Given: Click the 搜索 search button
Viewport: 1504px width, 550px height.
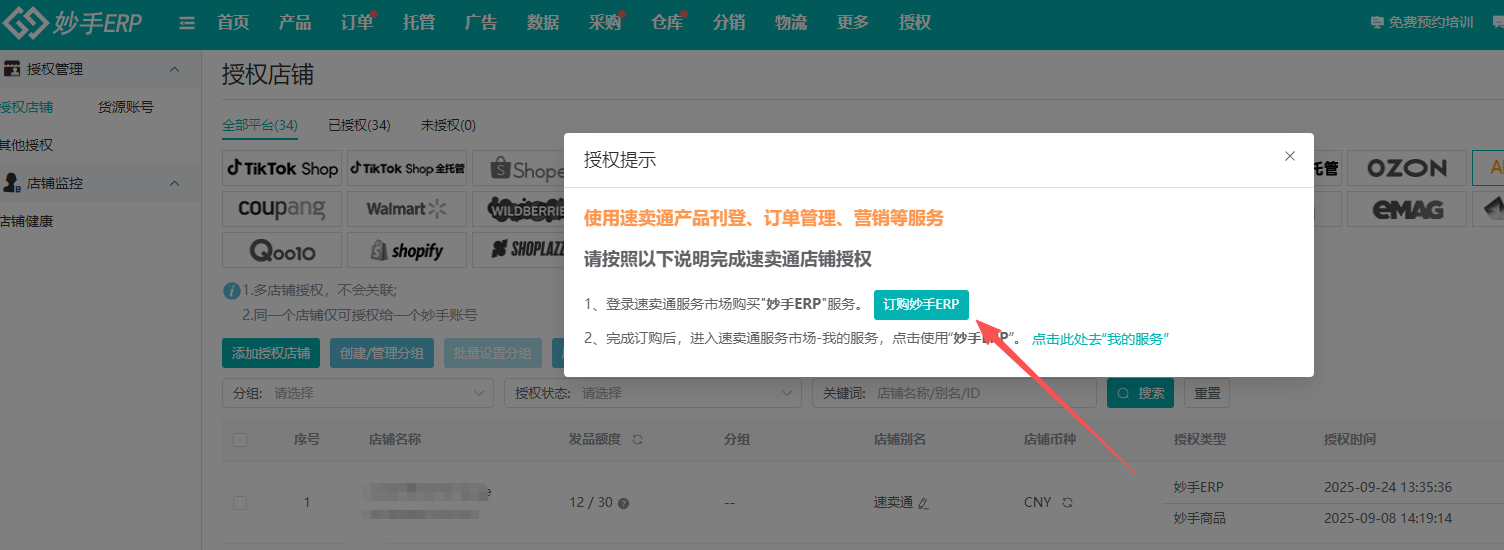Looking at the screenshot, I should point(1141,393).
